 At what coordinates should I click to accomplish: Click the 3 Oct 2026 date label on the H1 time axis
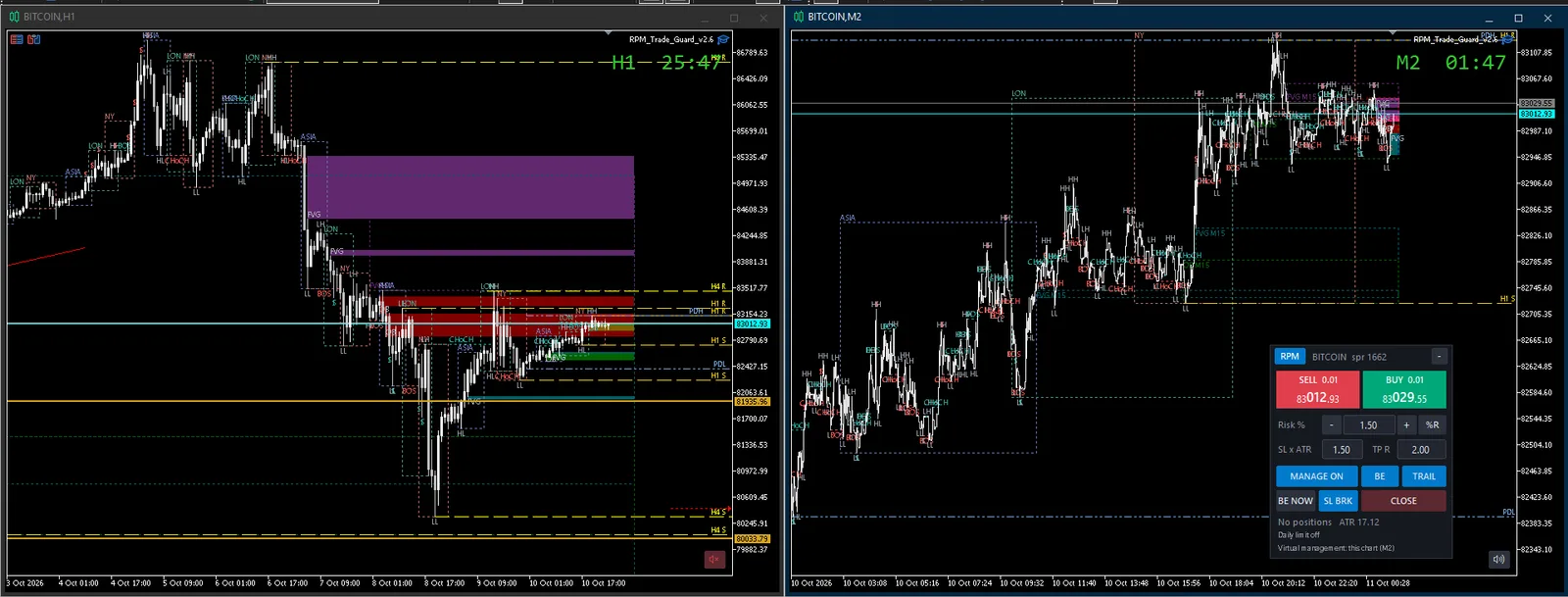click(x=25, y=583)
